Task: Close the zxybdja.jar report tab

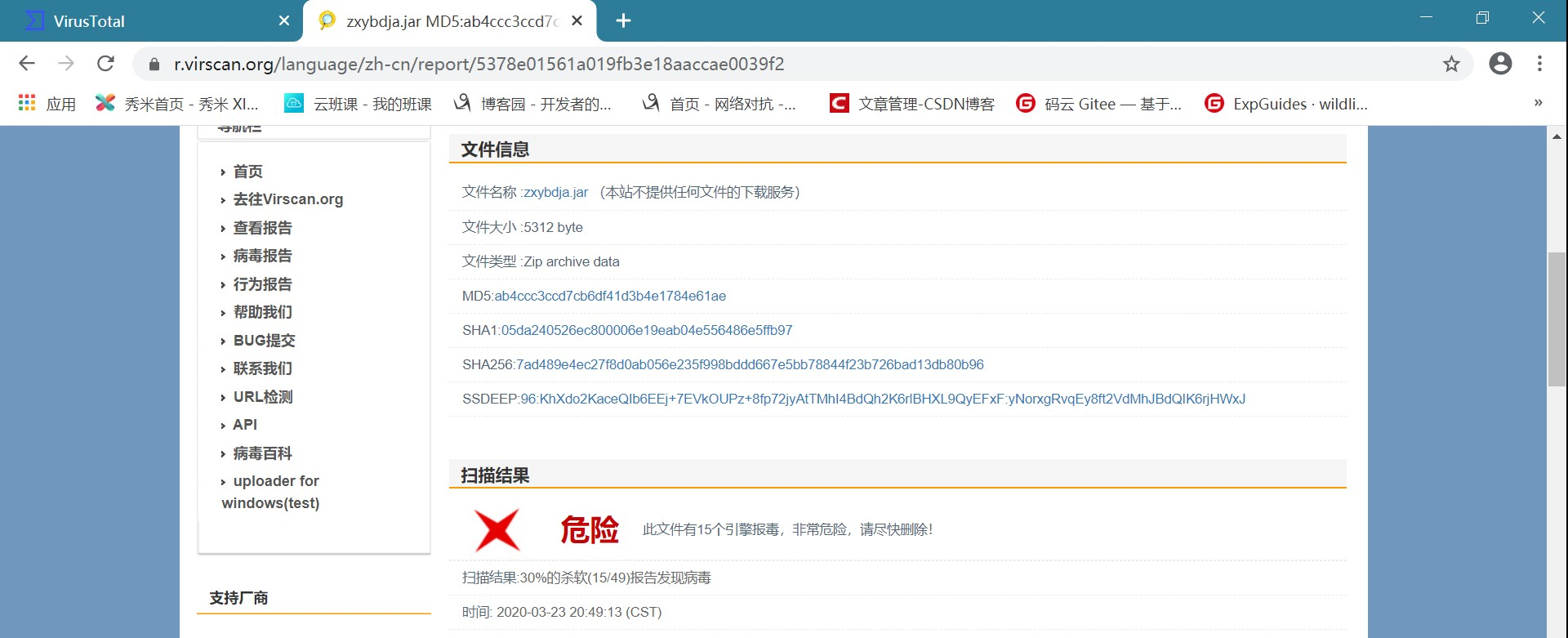Action: pos(577,21)
